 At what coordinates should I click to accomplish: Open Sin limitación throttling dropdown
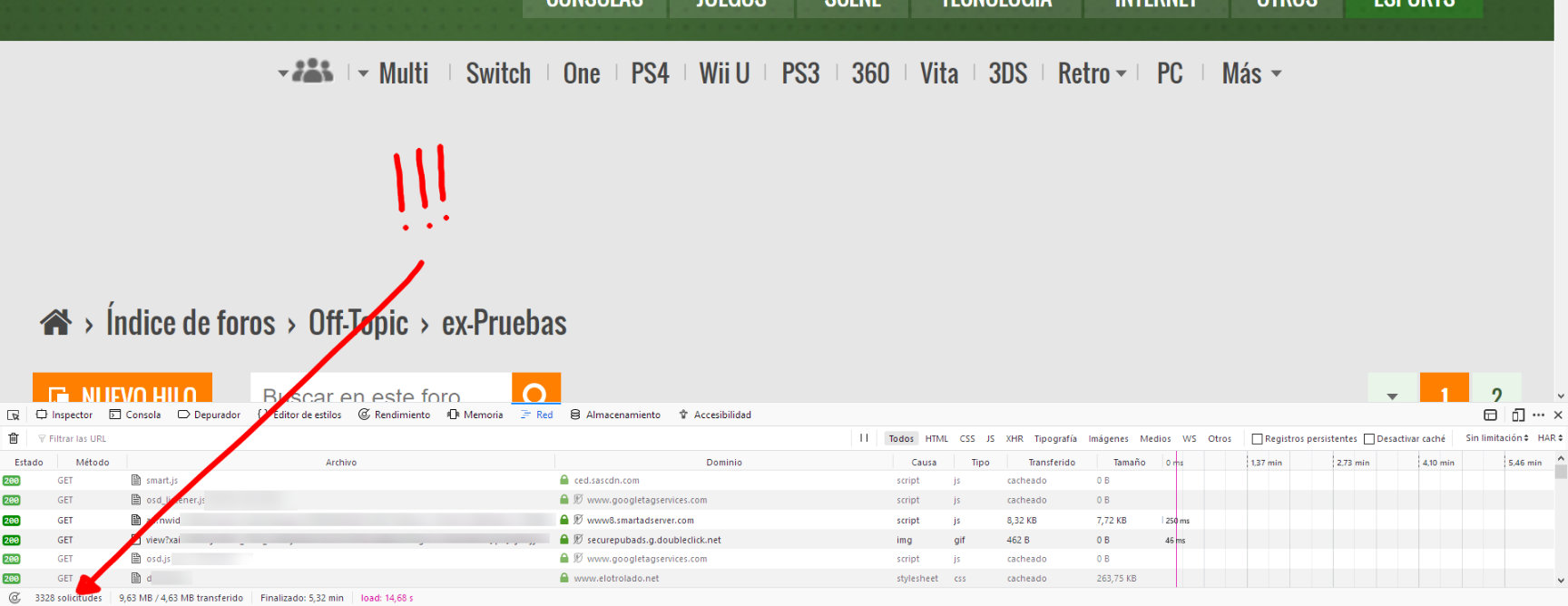click(1496, 438)
